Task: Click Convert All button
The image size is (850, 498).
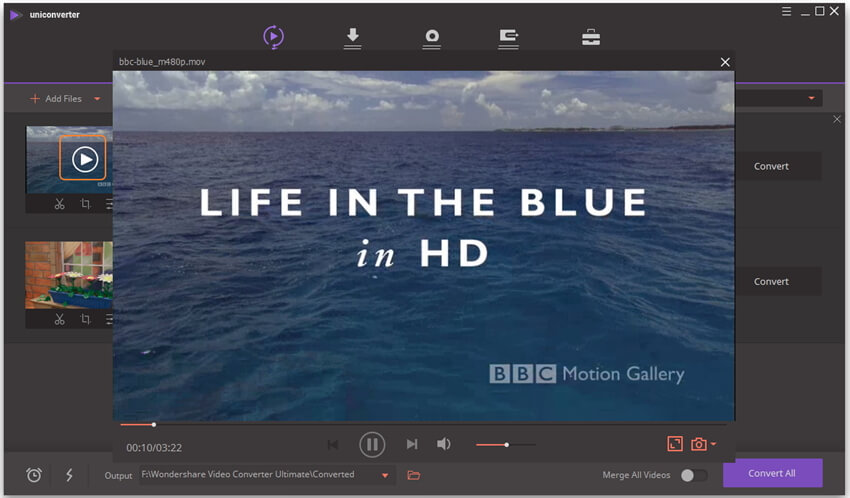Action: tap(772, 473)
